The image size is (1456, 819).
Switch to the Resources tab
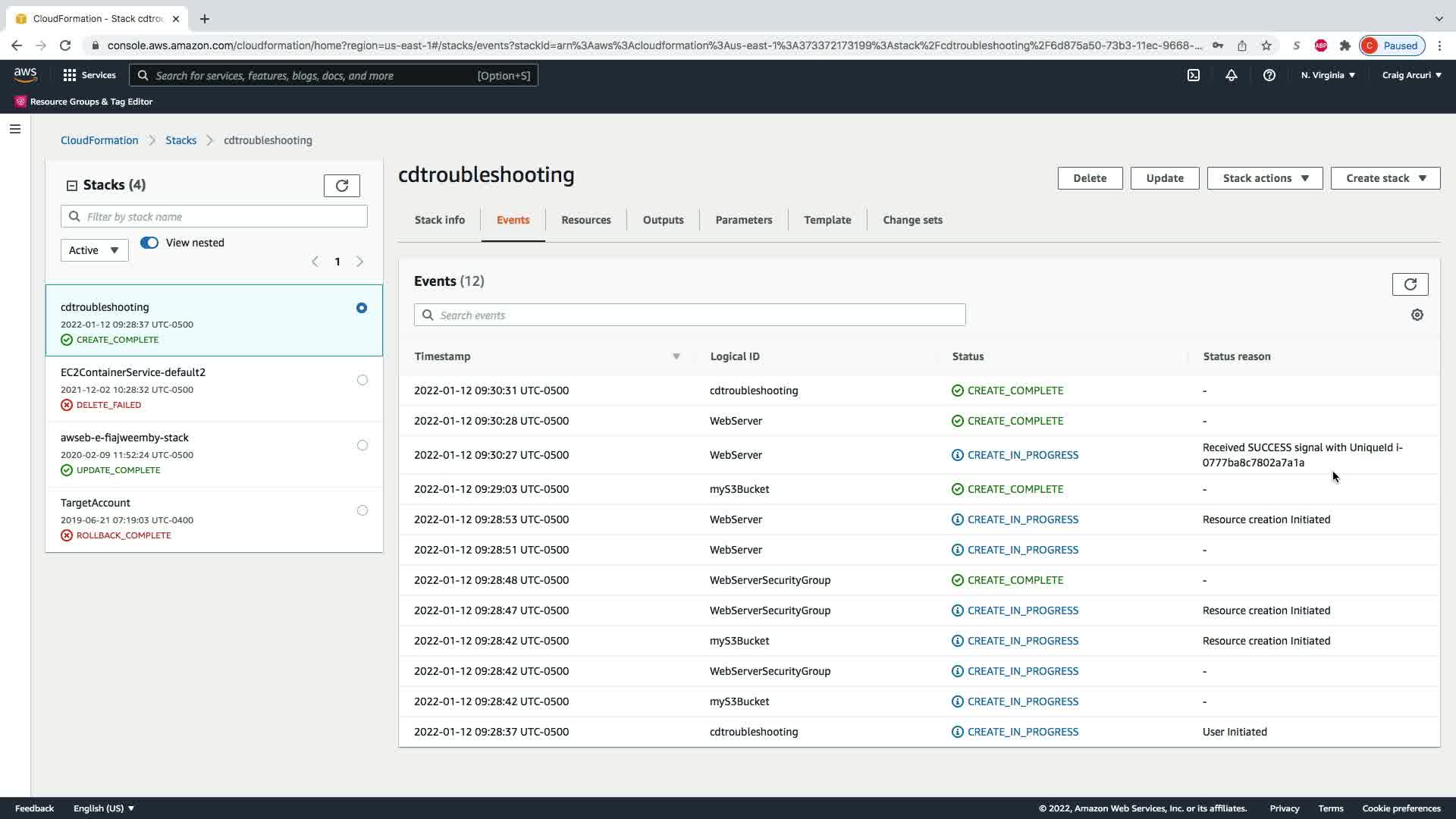585,220
